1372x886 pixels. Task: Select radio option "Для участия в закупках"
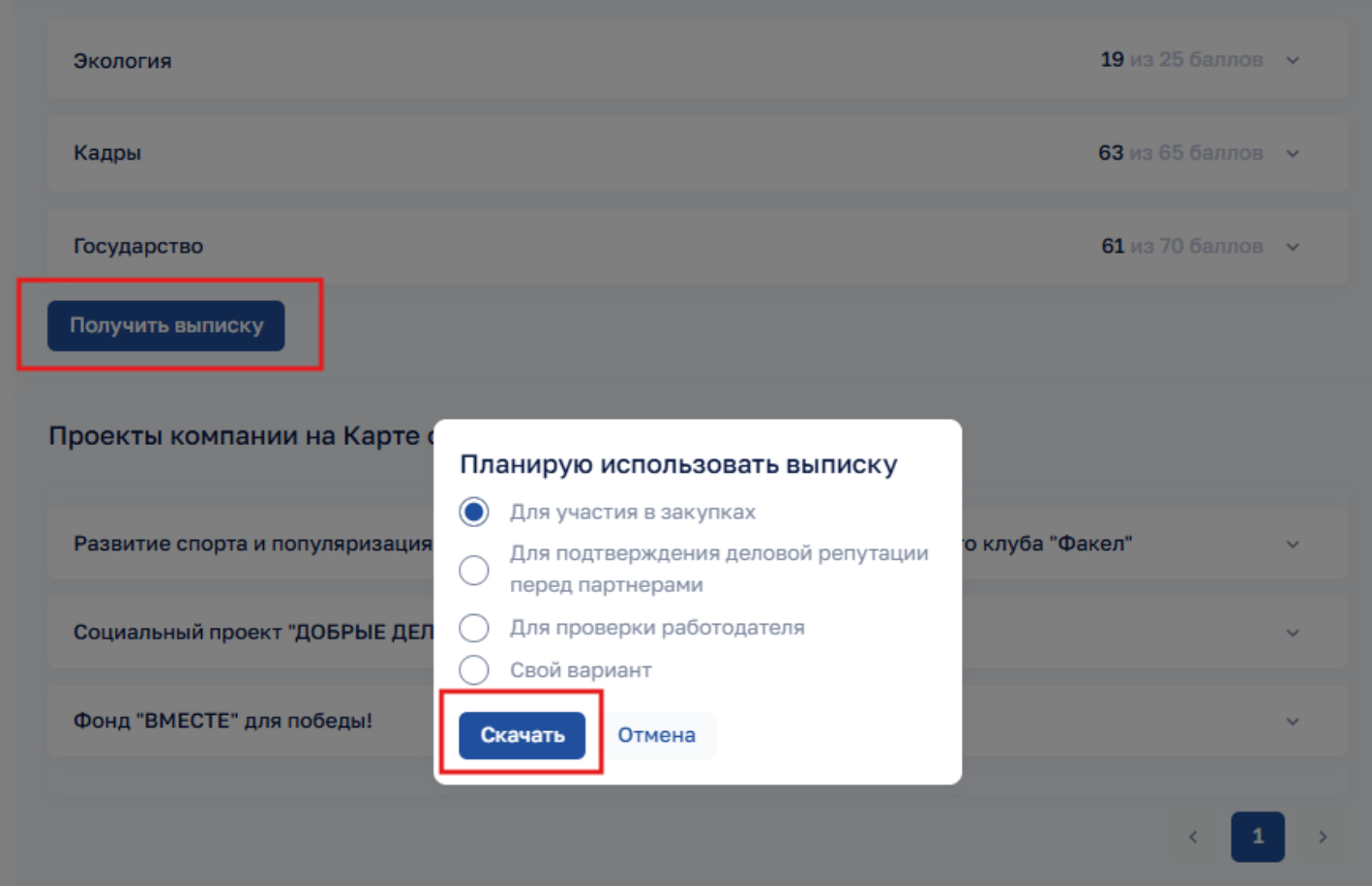point(474,512)
